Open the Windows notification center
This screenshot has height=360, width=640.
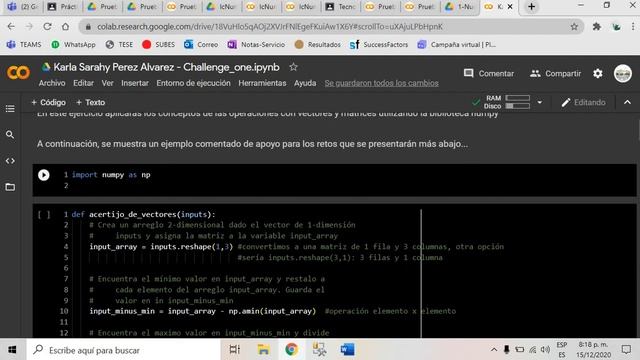(x=626, y=350)
